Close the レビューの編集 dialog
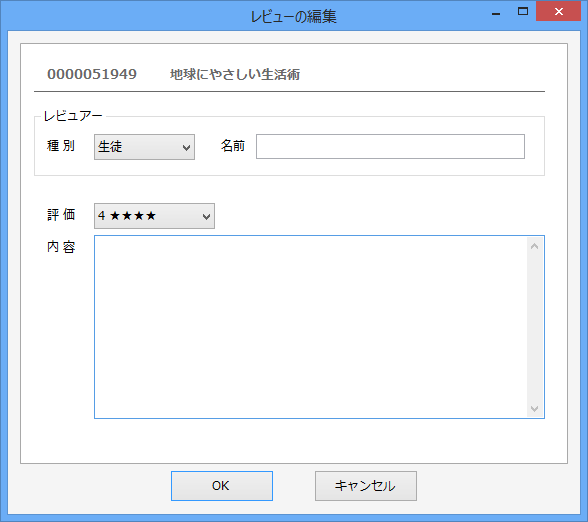 tap(558, 12)
